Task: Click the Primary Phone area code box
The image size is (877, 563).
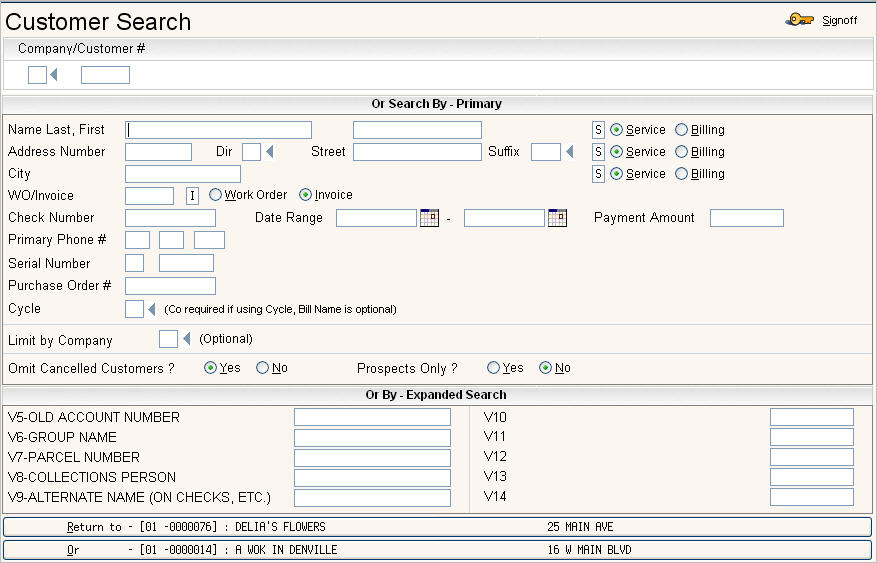Action: (138, 240)
